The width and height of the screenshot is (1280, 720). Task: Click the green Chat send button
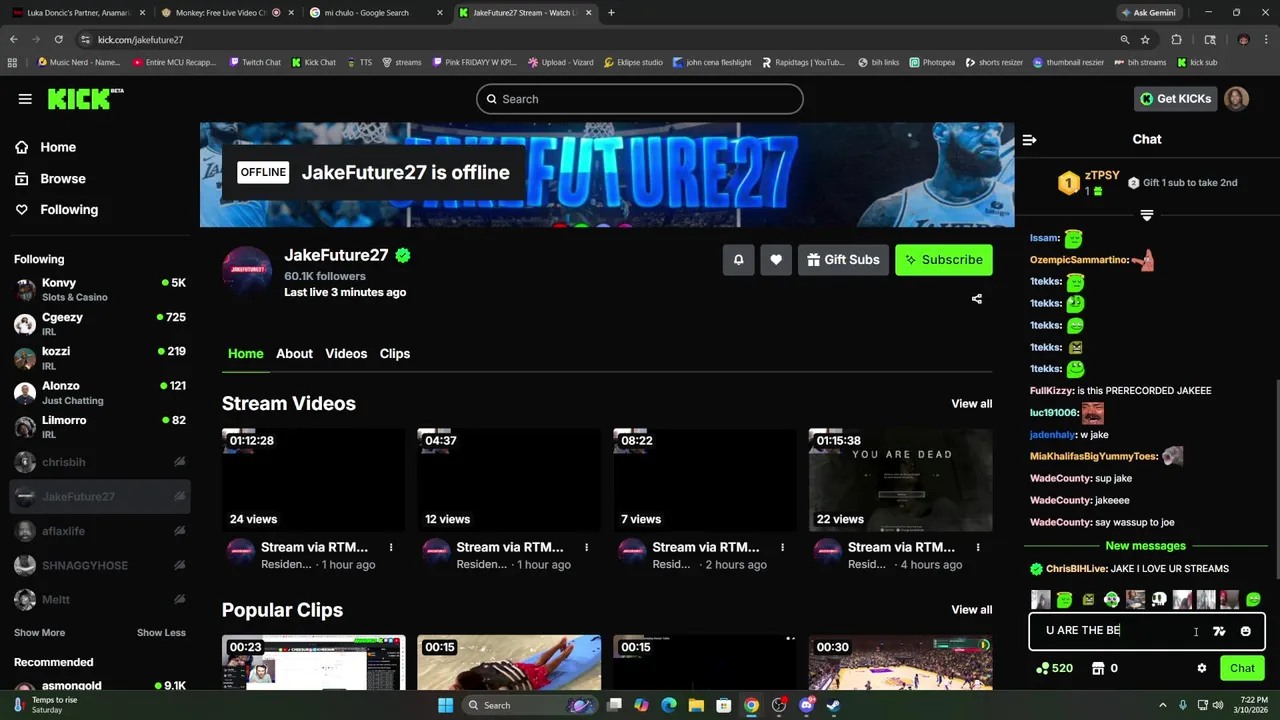(x=1242, y=668)
